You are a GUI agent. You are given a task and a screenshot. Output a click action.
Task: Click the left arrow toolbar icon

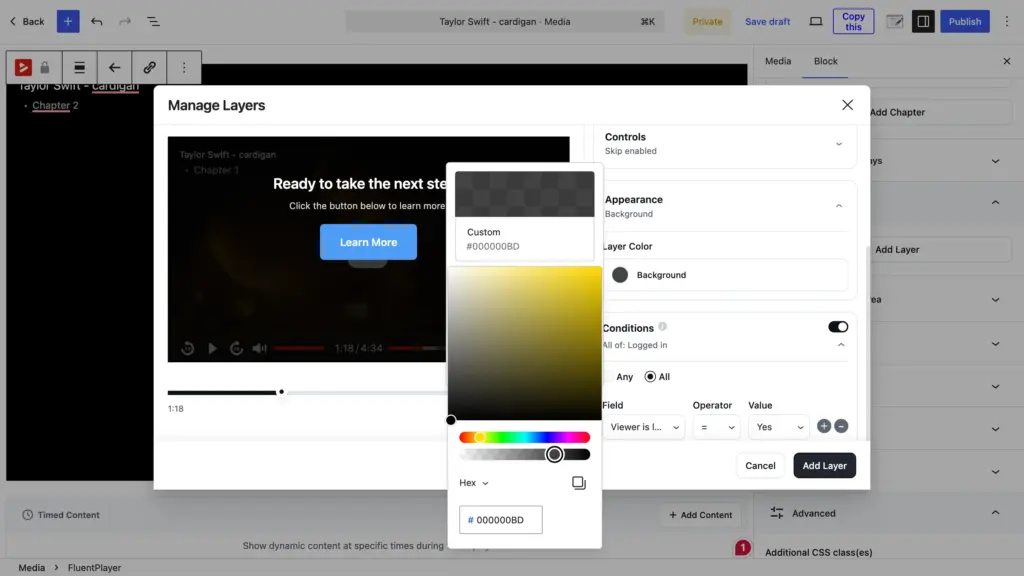114,67
